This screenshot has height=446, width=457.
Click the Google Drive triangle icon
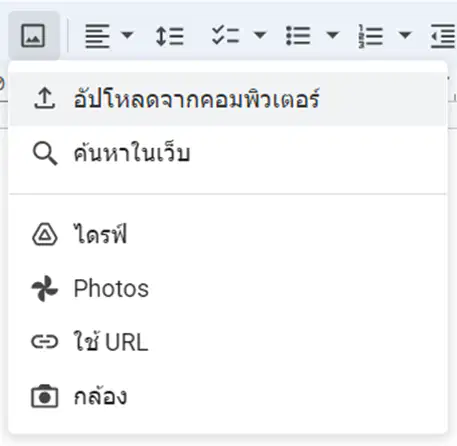click(45, 234)
